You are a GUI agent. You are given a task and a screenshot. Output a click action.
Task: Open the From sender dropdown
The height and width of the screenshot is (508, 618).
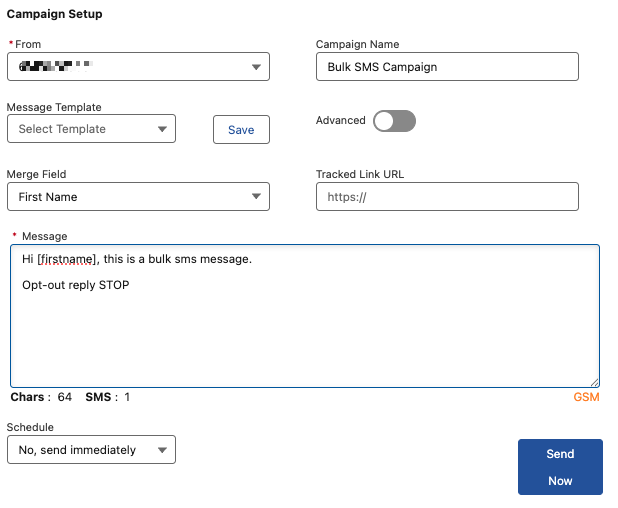click(137, 67)
